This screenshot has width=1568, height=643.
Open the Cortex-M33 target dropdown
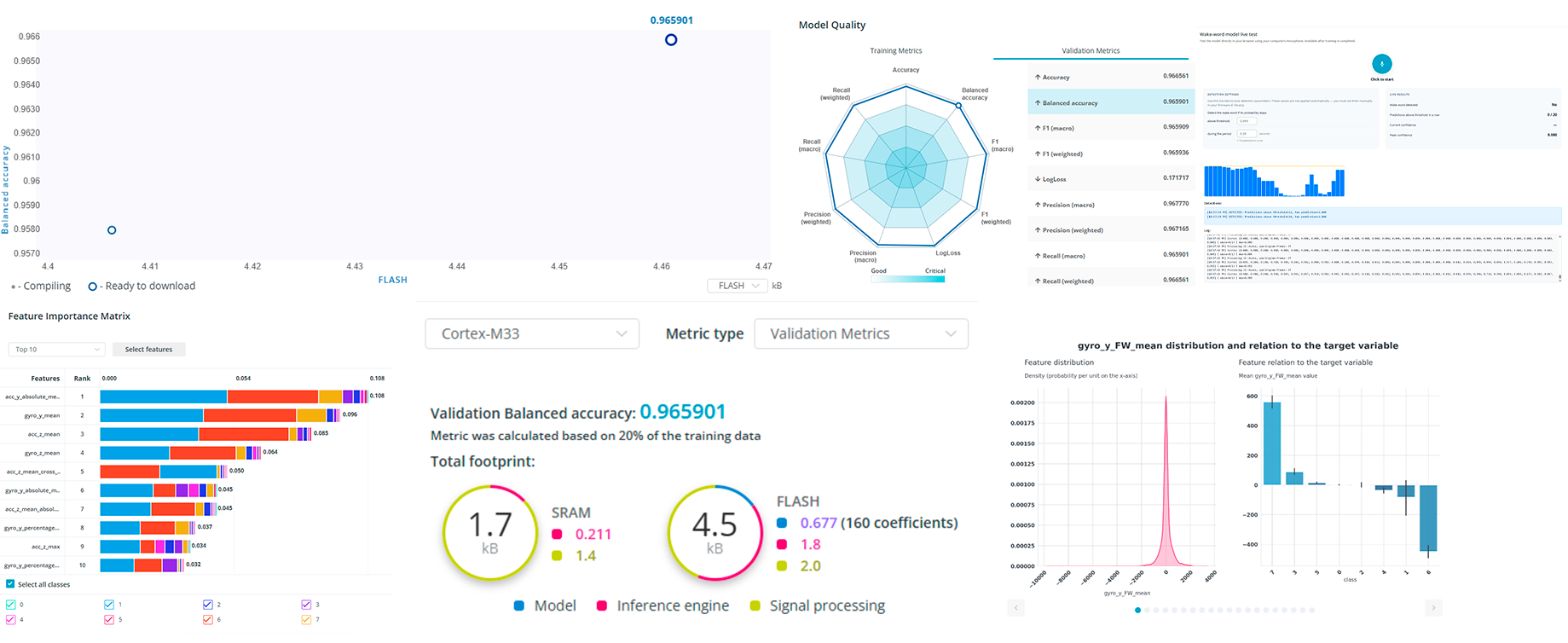(532, 333)
